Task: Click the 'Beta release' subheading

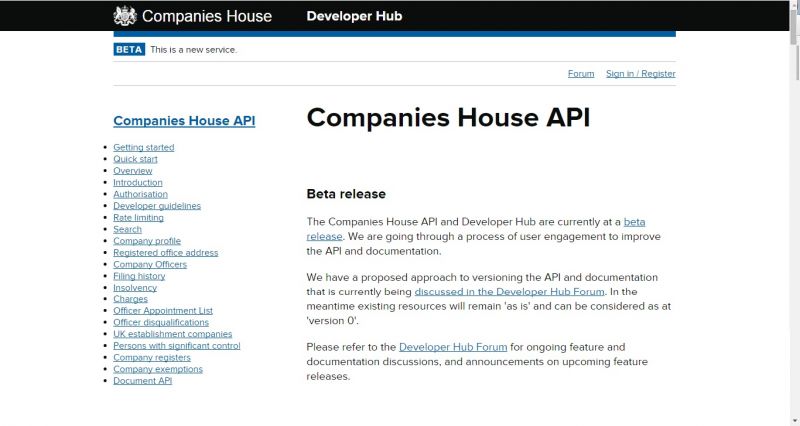Action: pos(346,194)
